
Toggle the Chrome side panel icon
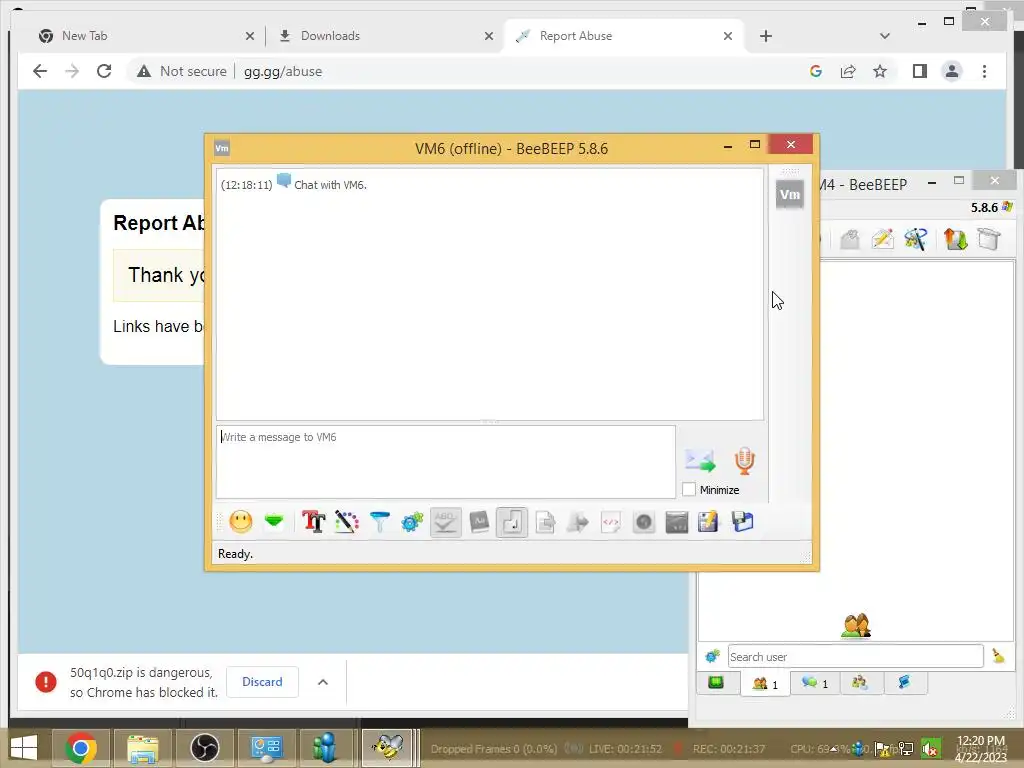point(920,71)
